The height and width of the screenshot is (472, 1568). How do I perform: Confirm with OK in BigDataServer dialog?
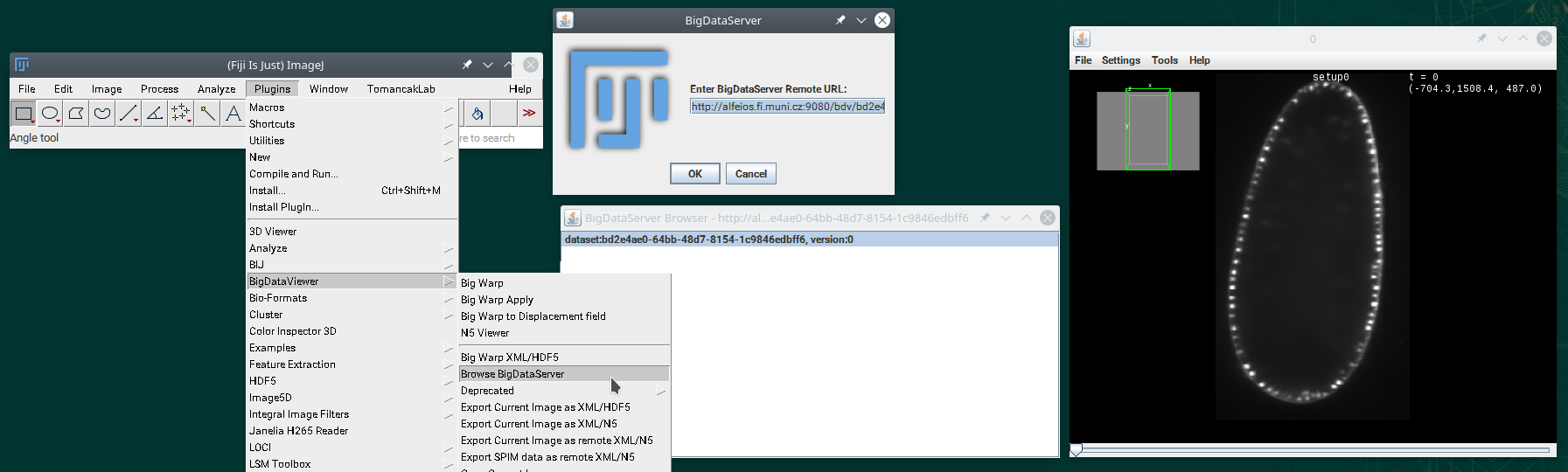point(695,174)
